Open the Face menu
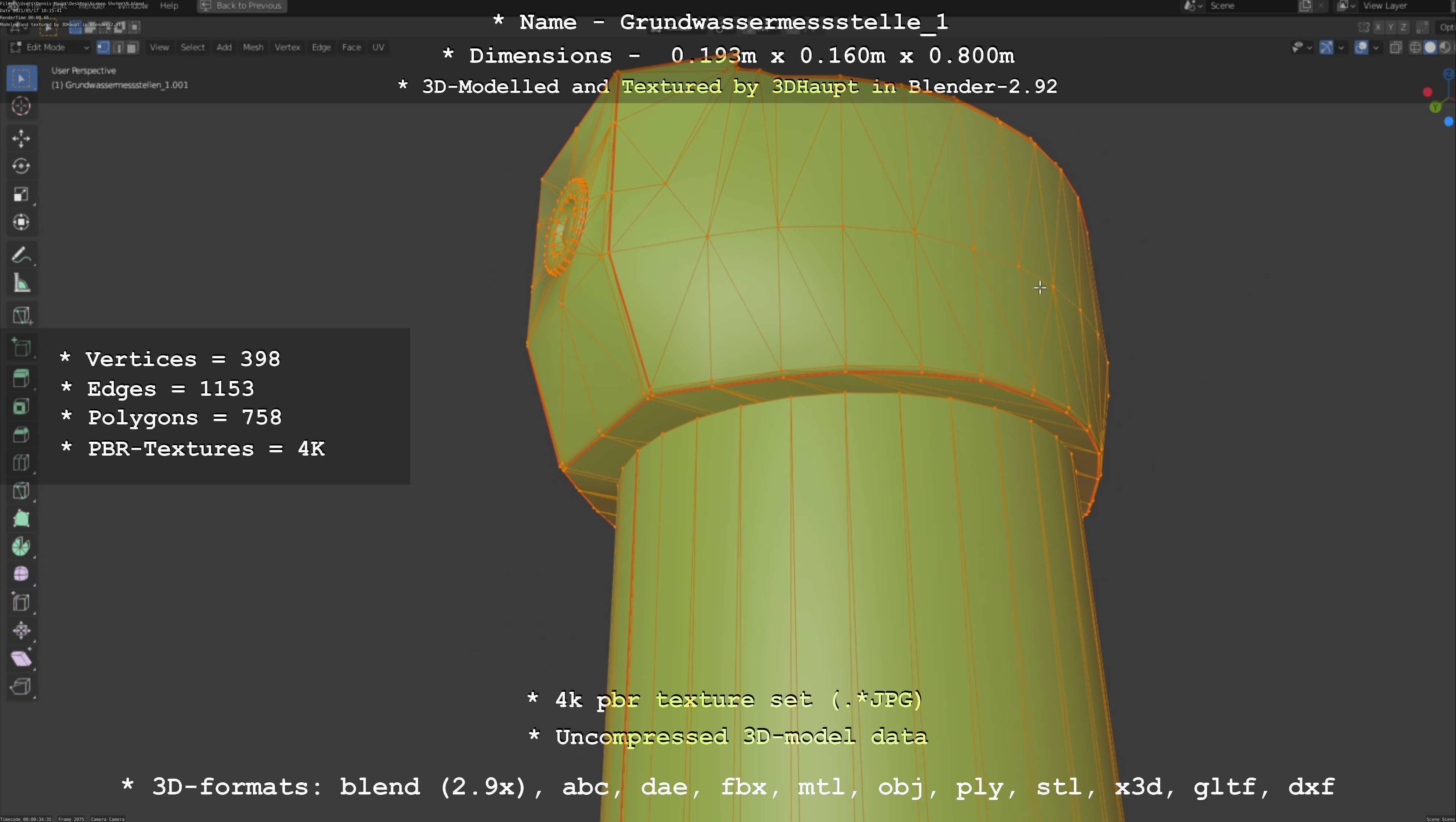The image size is (1456, 822). tap(351, 47)
